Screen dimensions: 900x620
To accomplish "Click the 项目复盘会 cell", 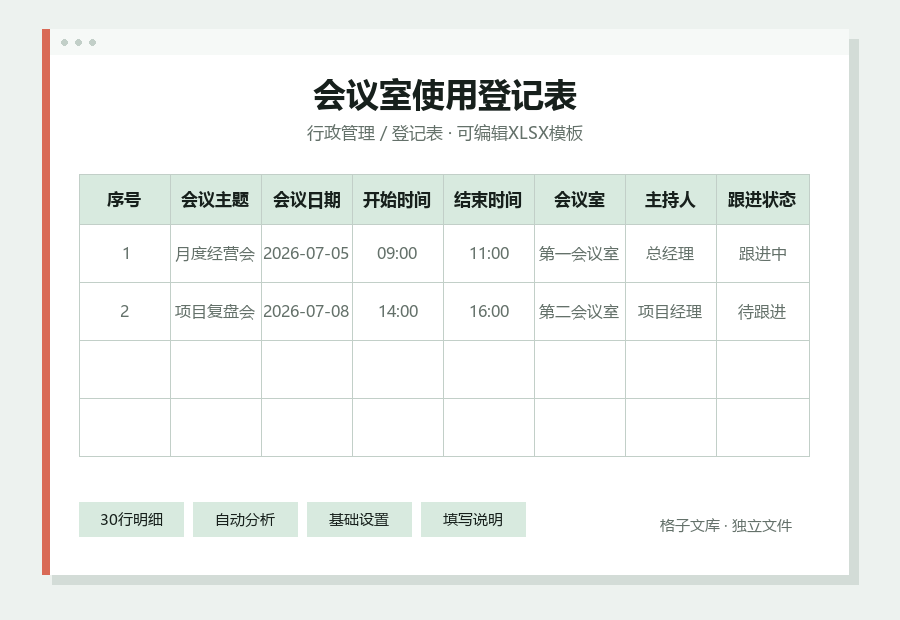I will [216, 312].
